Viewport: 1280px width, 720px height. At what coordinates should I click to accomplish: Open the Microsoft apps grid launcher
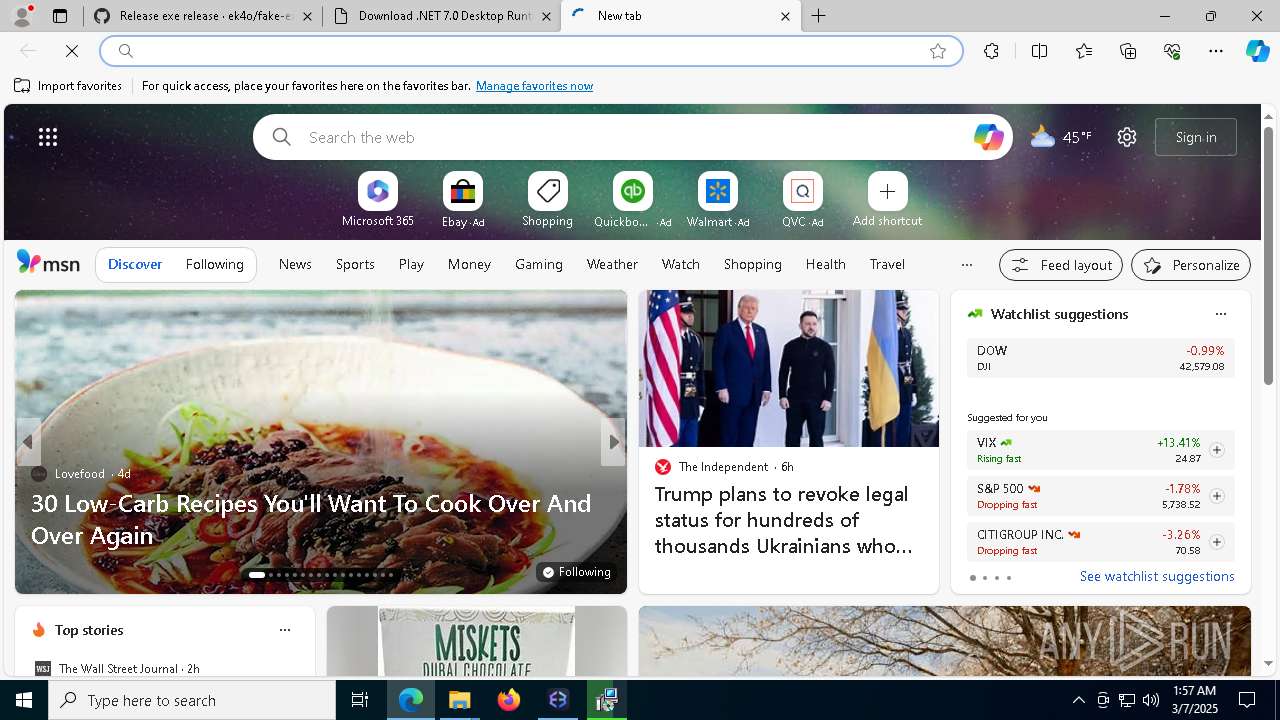(48, 137)
